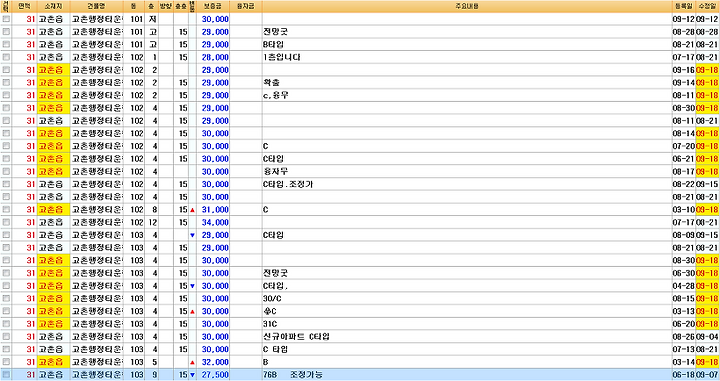Check the box of the row registered 09-16
Image resolution: width=720 pixels, height=381 pixels.
6,70
